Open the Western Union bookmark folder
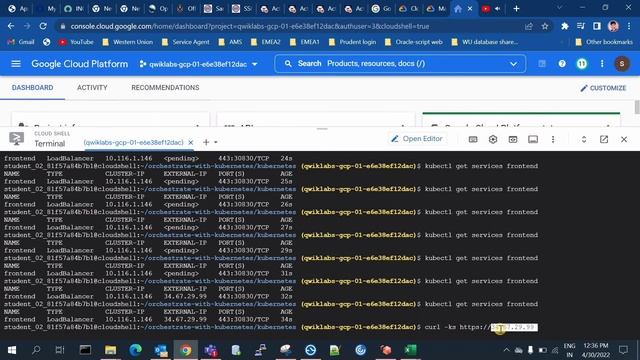 point(128,42)
